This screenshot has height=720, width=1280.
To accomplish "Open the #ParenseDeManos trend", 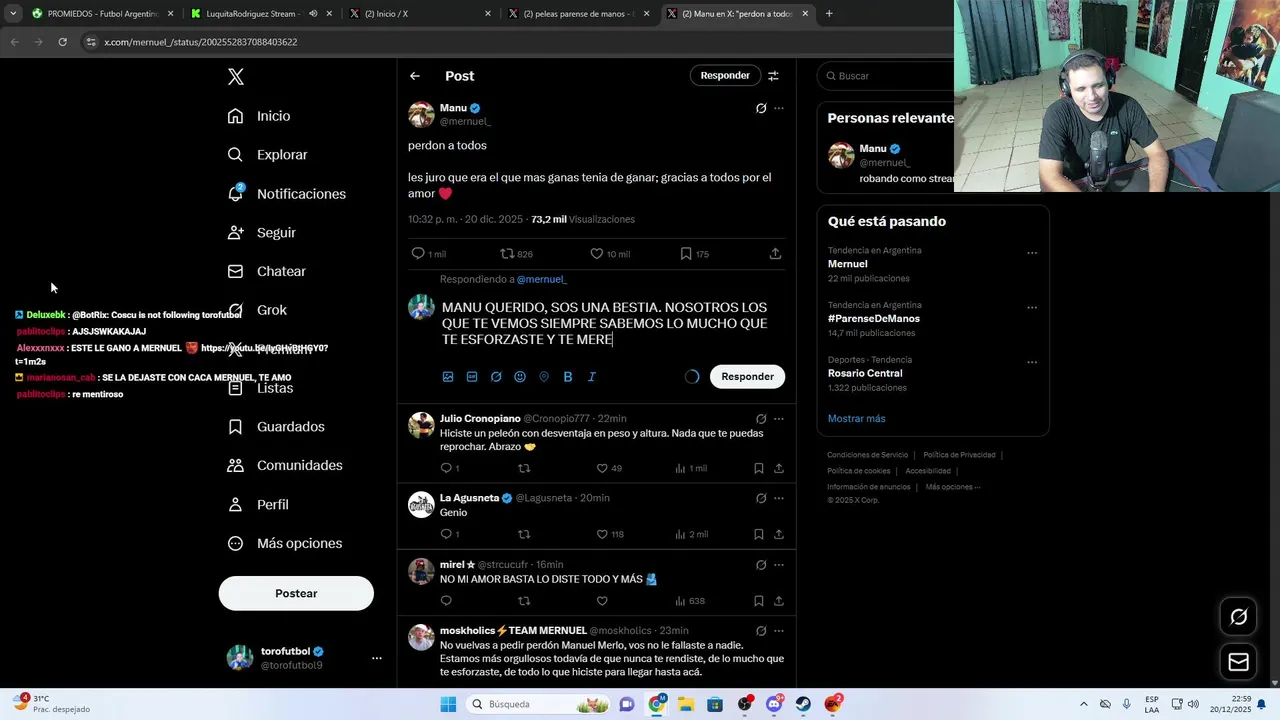I will point(874,319).
